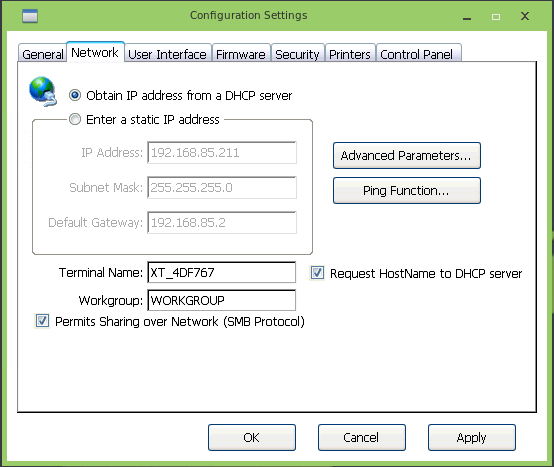Select Enter a static IP address option
The height and width of the screenshot is (467, 554).
pyautogui.click(x=75, y=119)
